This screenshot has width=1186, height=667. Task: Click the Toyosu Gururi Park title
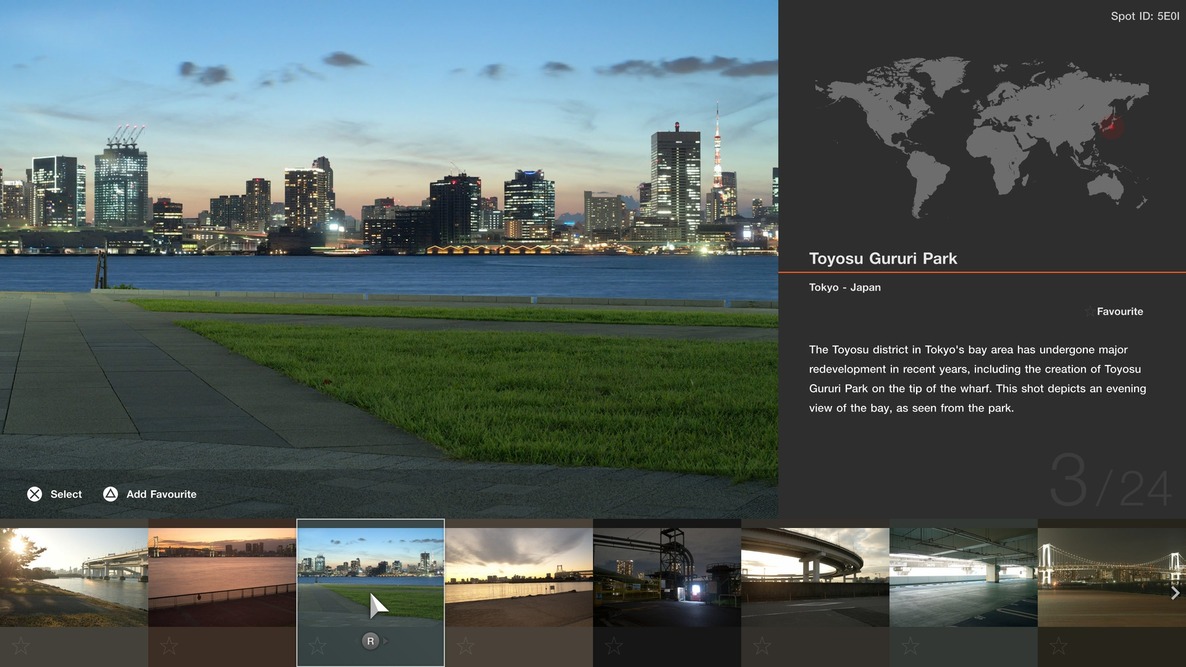click(883, 258)
